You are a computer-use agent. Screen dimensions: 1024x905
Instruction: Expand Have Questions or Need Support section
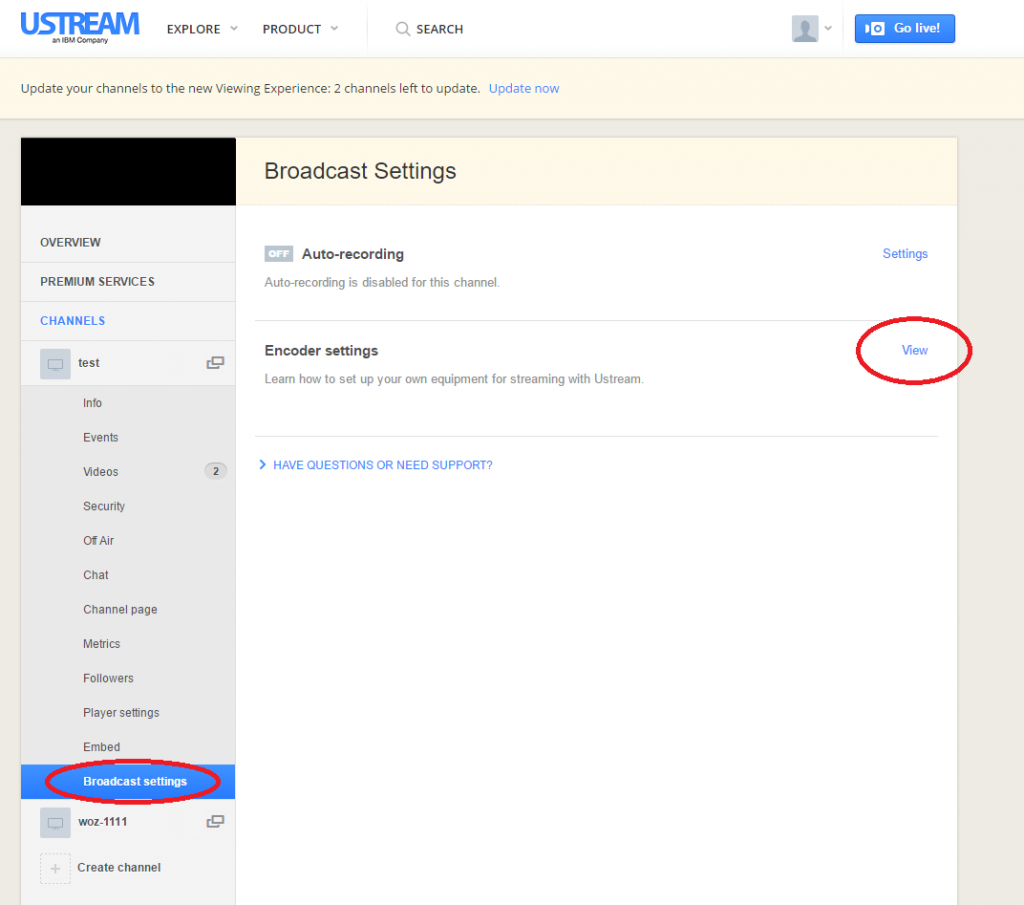click(376, 465)
